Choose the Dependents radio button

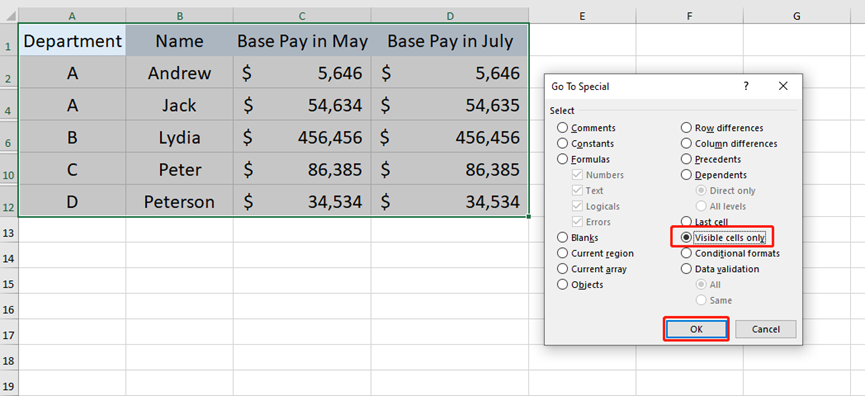pyautogui.click(x=686, y=175)
